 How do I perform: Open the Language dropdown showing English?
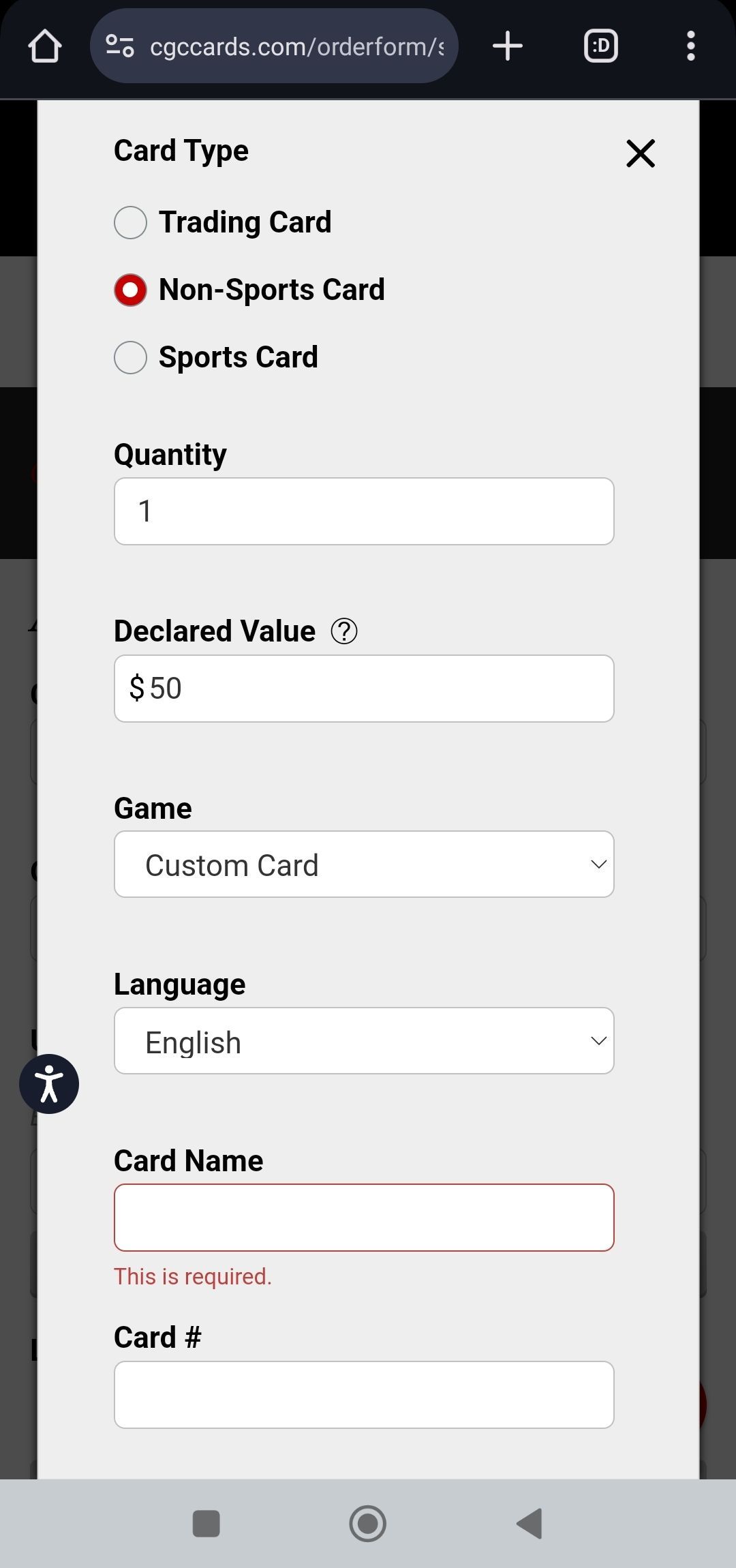point(364,1041)
